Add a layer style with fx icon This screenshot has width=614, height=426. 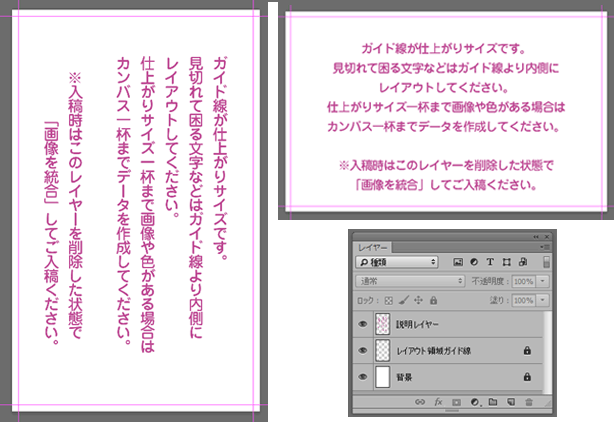438,401
